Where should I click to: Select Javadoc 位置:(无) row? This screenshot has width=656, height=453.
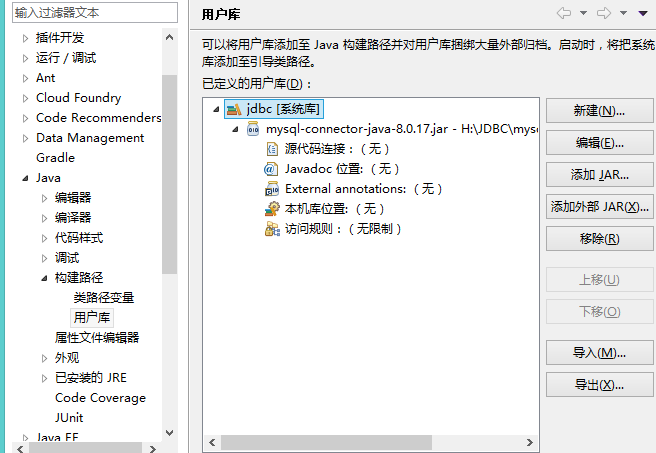(x=342, y=169)
